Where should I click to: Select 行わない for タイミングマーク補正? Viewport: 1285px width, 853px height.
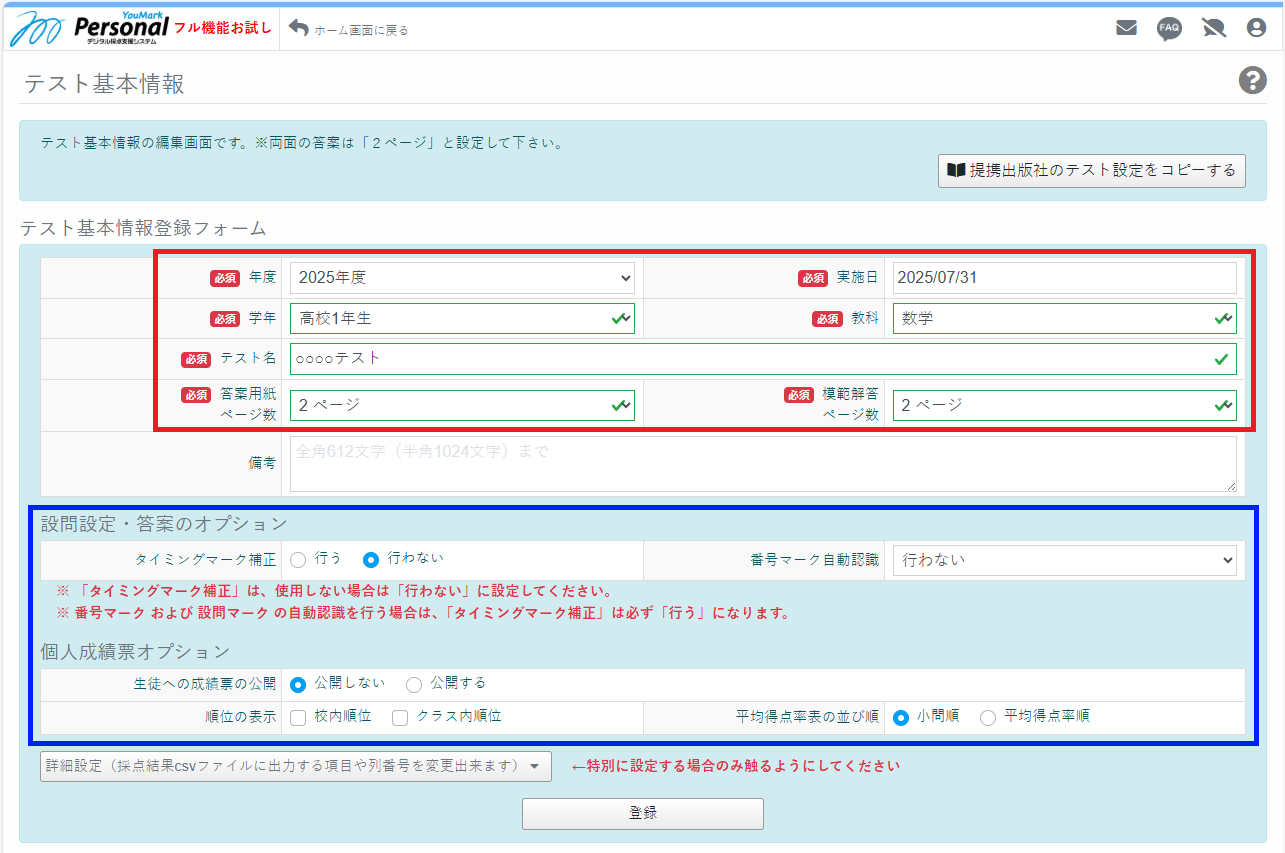[x=371, y=559]
